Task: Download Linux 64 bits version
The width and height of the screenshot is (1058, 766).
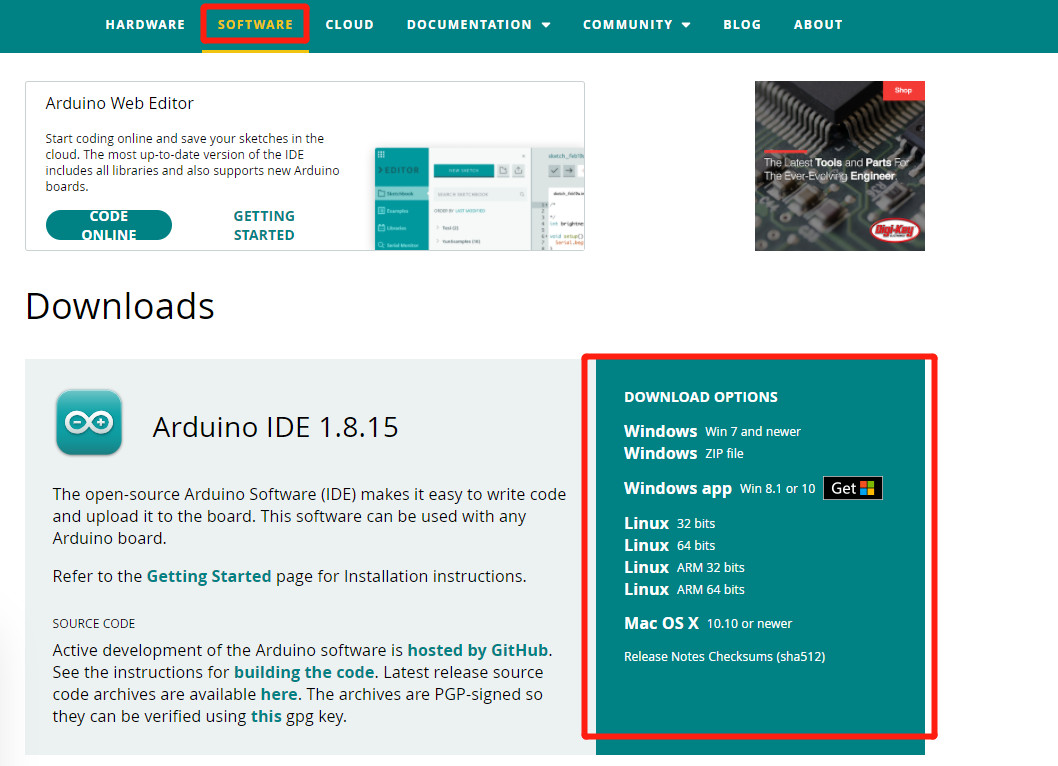Action: coord(669,545)
